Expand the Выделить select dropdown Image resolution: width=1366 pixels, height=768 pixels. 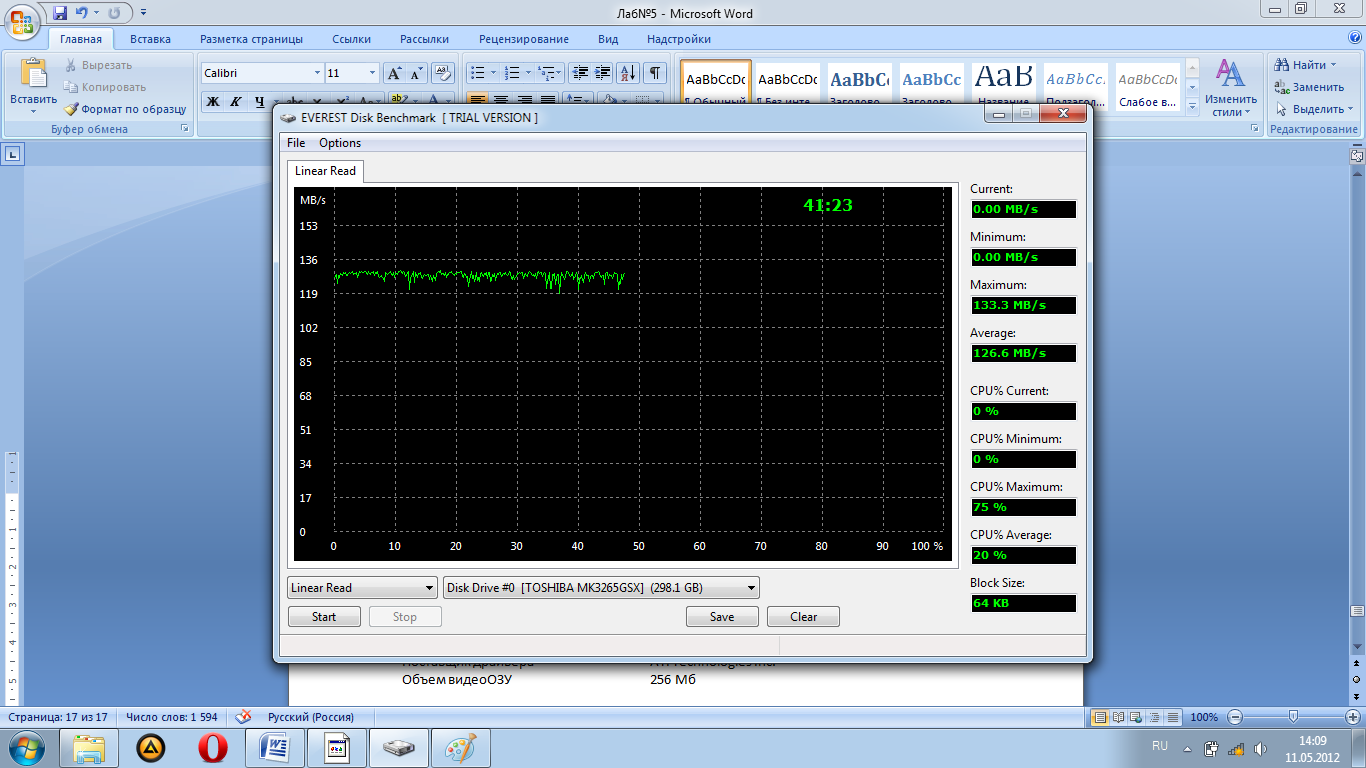[x=1350, y=109]
